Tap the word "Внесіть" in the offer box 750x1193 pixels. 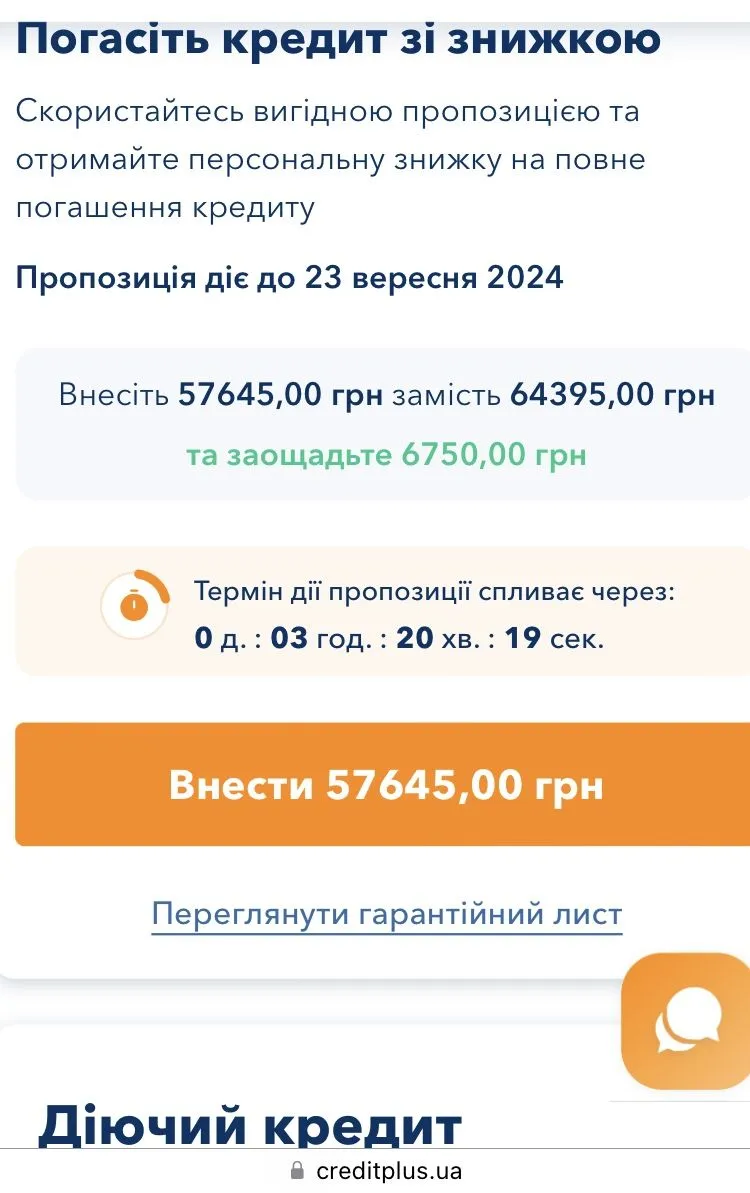pyautogui.click(x=114, y=395)
